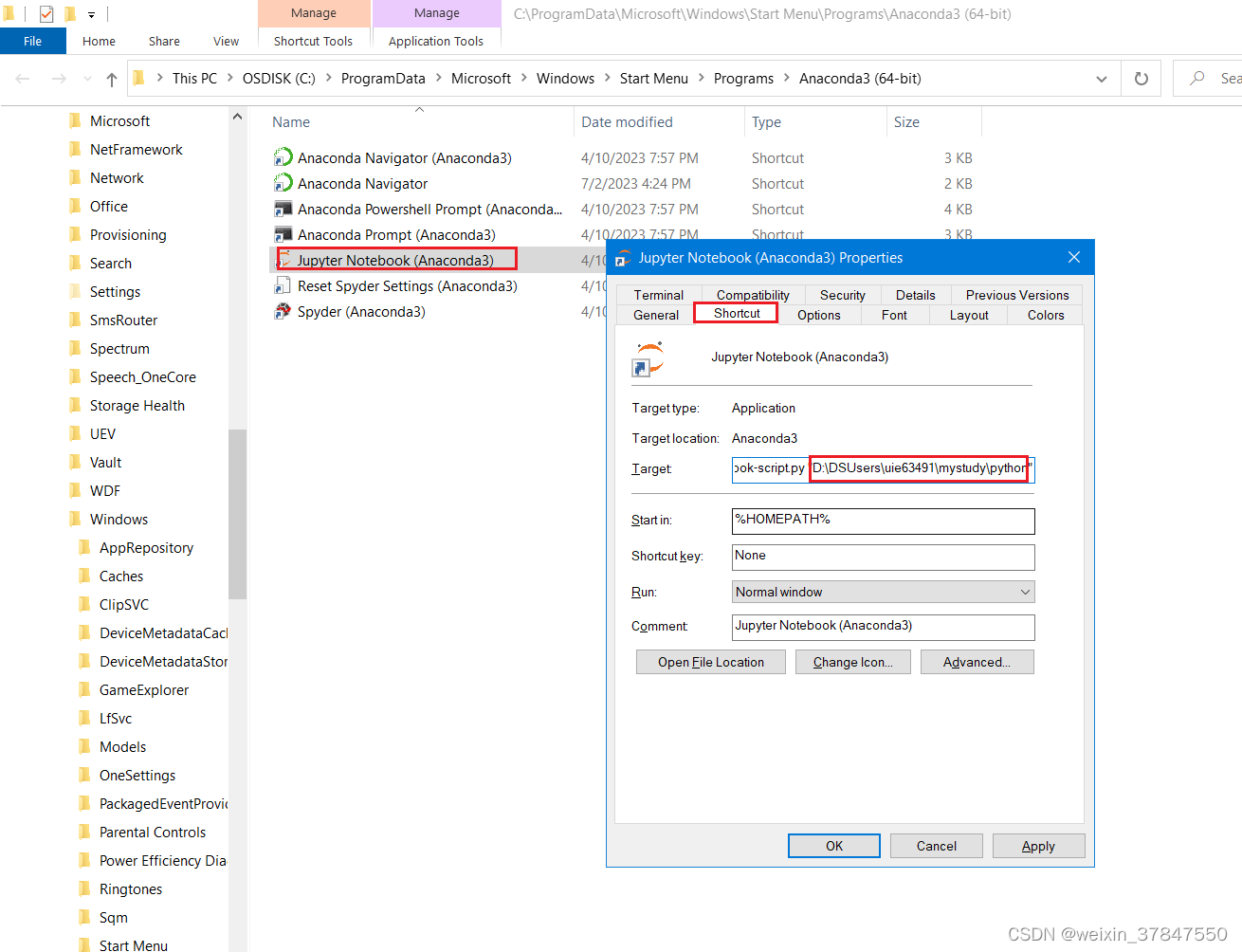Click into the Start in field
The width and height of the screenshot is (1242, 952).
click(x=884, y=521)
